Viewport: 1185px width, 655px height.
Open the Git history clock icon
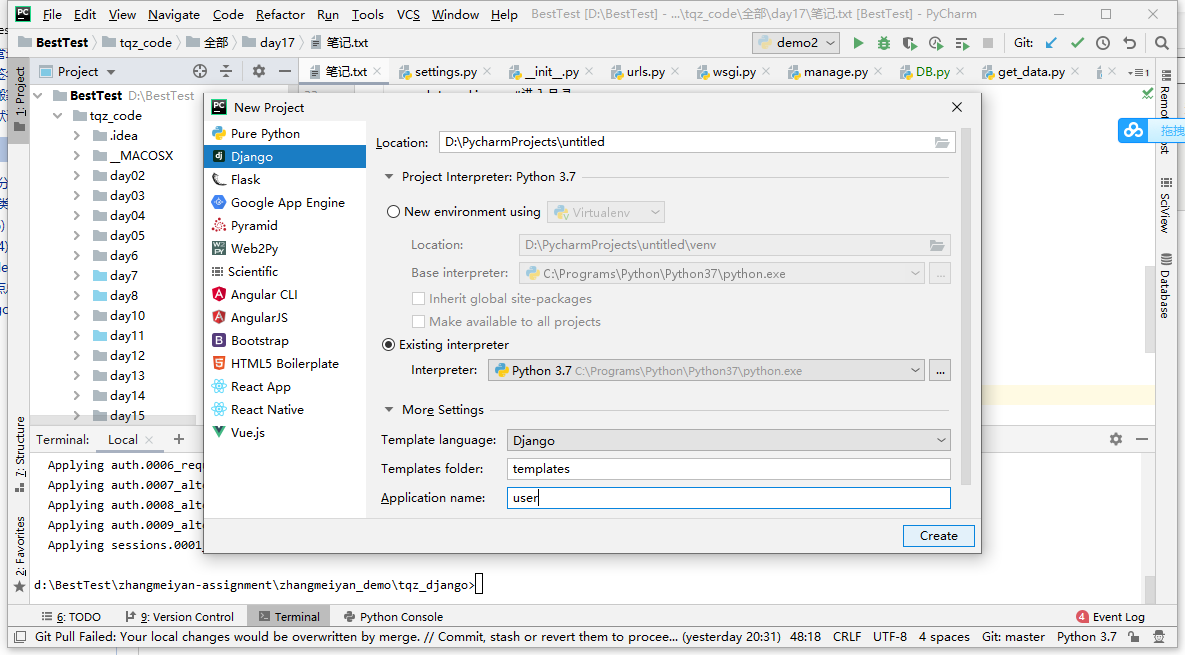pyautogui.click(x=1103, y=43)
